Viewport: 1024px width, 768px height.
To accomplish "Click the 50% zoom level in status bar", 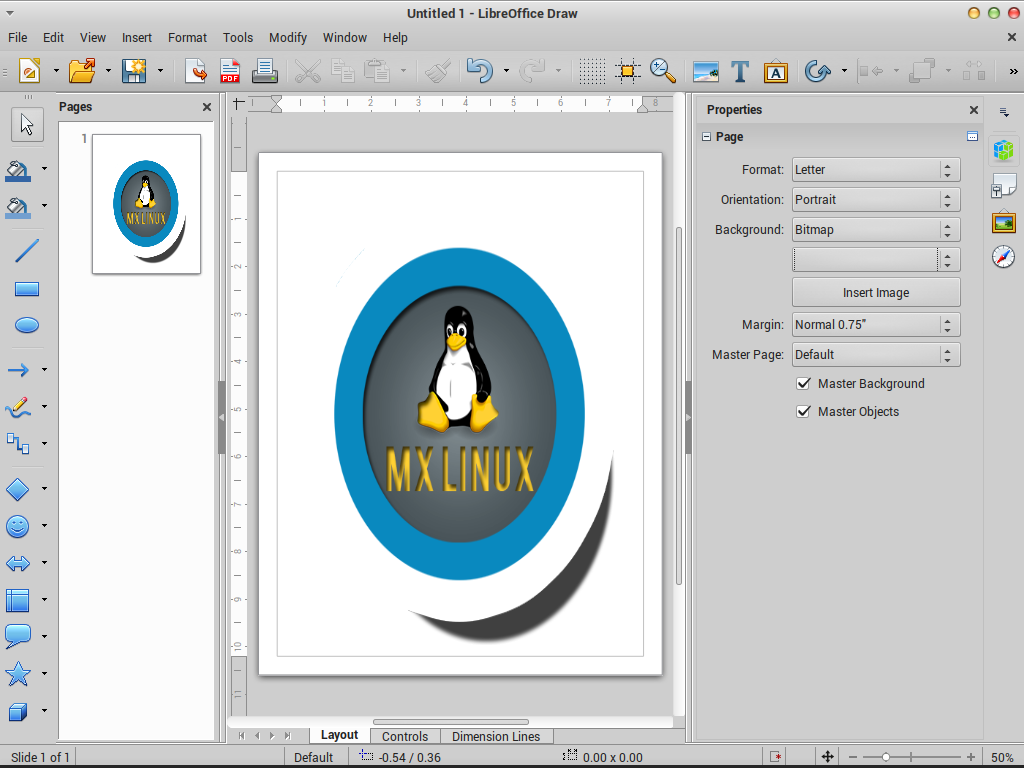I will [x=1002, y=758].
